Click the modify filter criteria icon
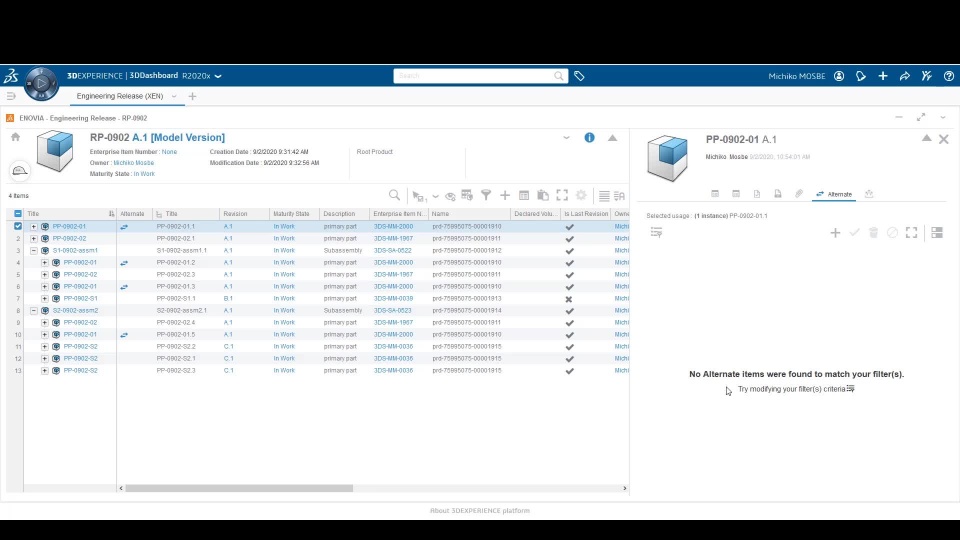This screenshot has width=960, height=540. tap(850, 389)
